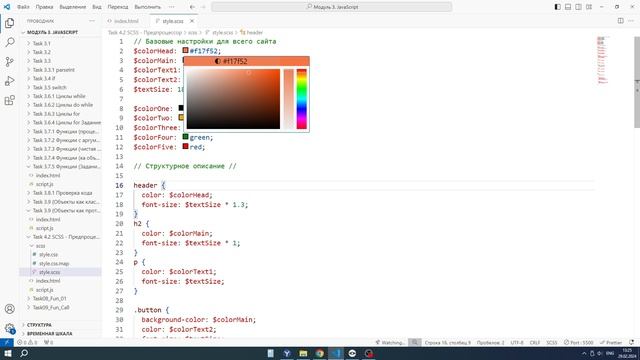640x360 pixels.
Task: Open the Manage gear in activity bar
Action: point(10,328)
